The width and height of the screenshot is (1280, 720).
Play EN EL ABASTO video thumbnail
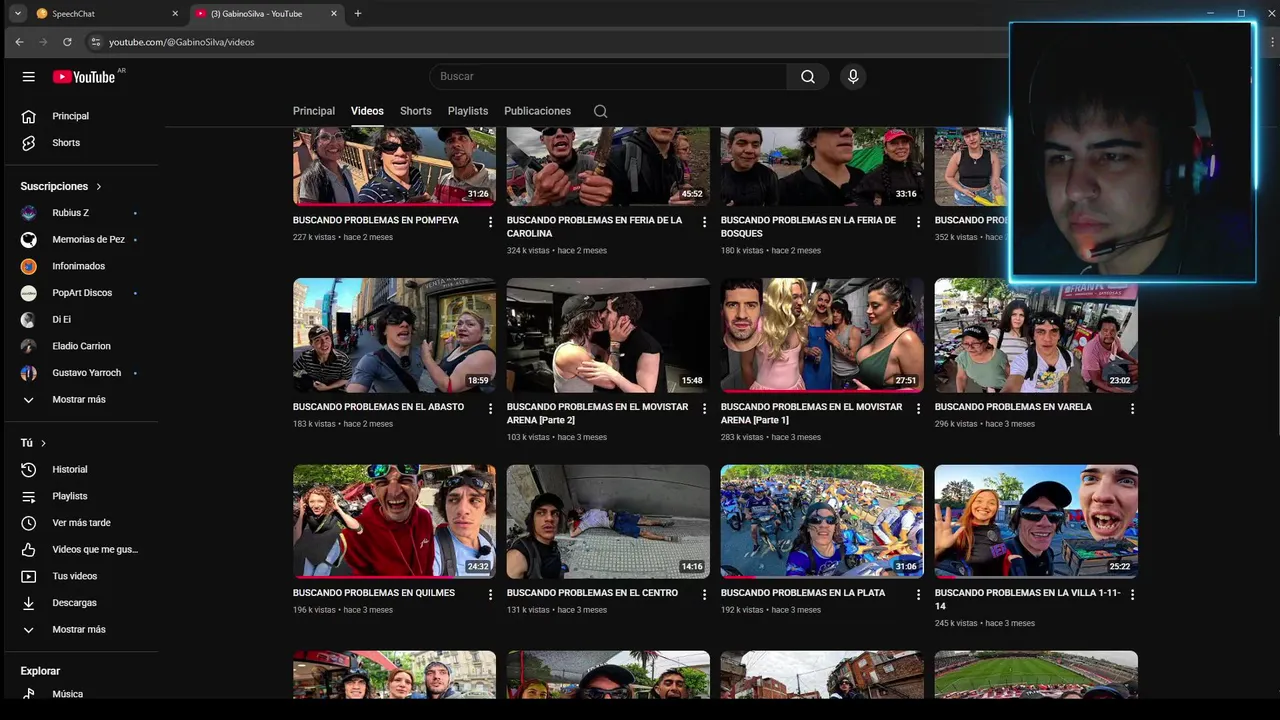click(394, 335)
